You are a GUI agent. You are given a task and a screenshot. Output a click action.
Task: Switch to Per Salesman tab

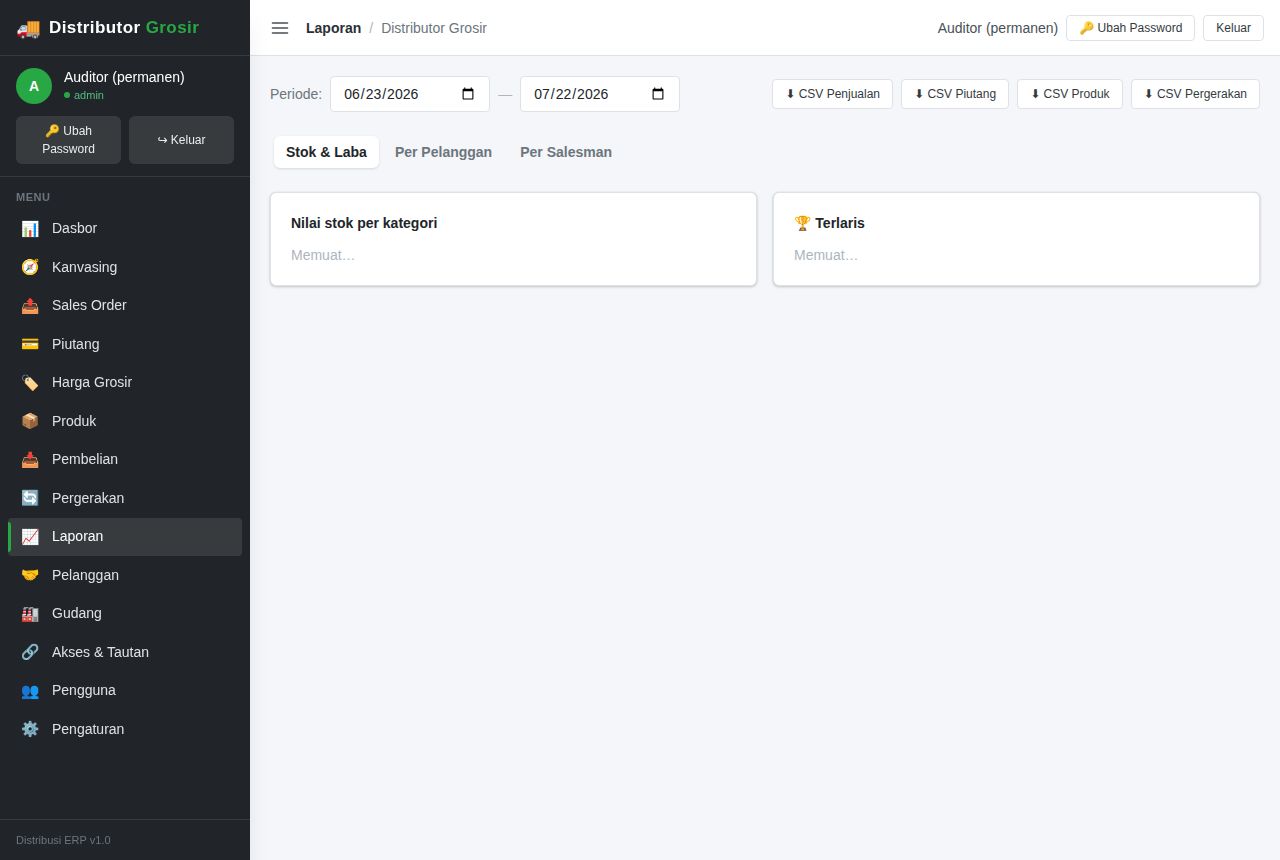566,152
